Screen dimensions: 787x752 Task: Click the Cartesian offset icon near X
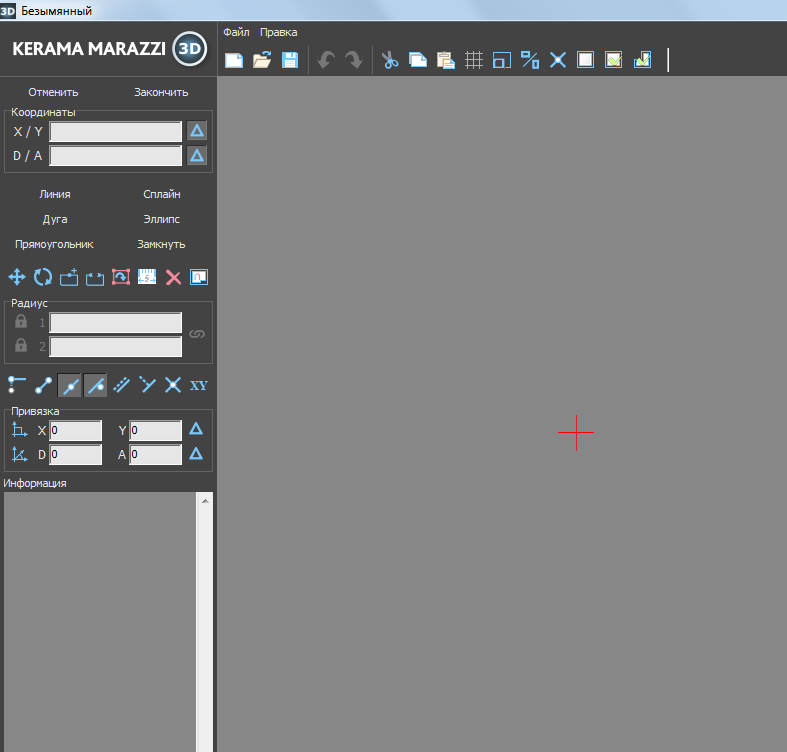tap(19, 430)
